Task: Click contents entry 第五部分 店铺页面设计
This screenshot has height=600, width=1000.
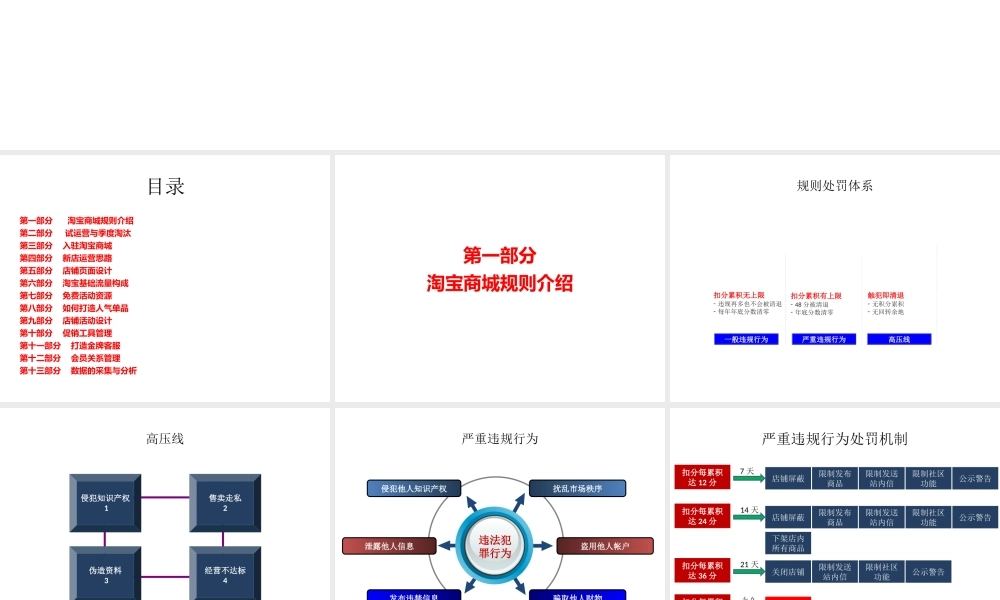Action: 66,270
